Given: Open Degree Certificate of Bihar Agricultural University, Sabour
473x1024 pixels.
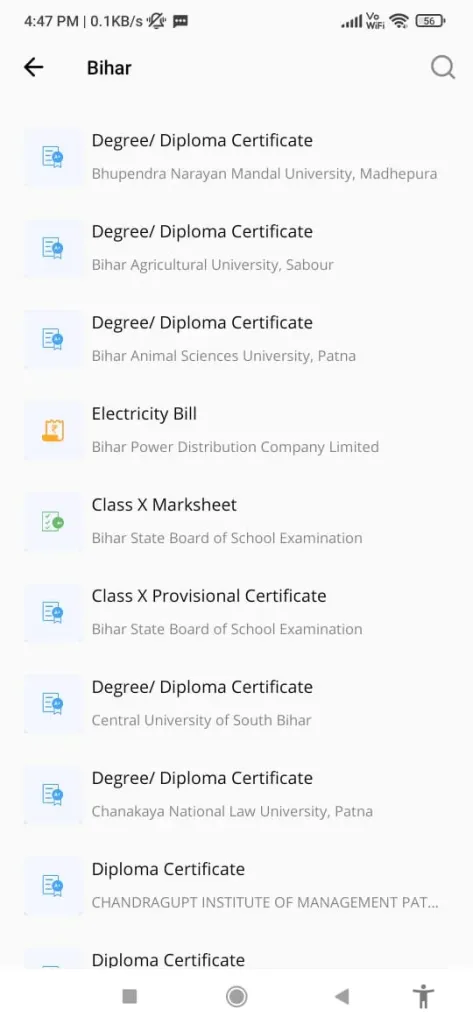Looking at the screenshot, I should [236, 248].
